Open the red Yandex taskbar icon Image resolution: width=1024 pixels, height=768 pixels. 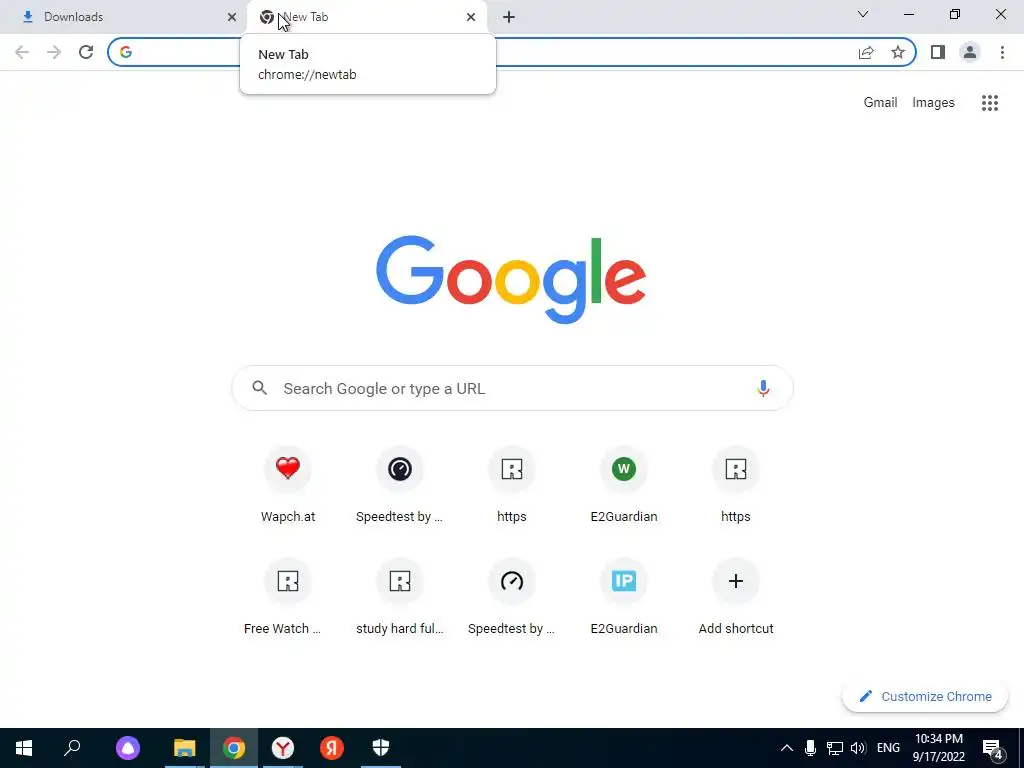[x=332, y=748]
